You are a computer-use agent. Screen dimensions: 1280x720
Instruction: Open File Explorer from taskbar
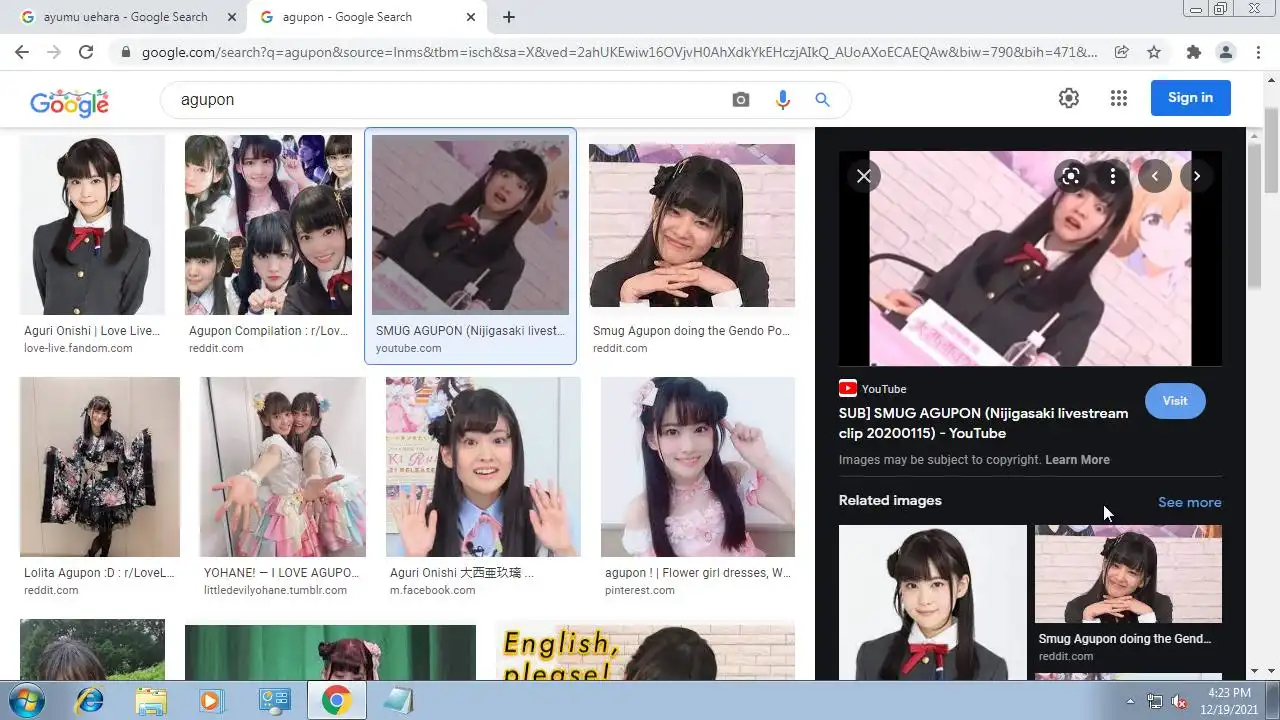coord(151,701)
